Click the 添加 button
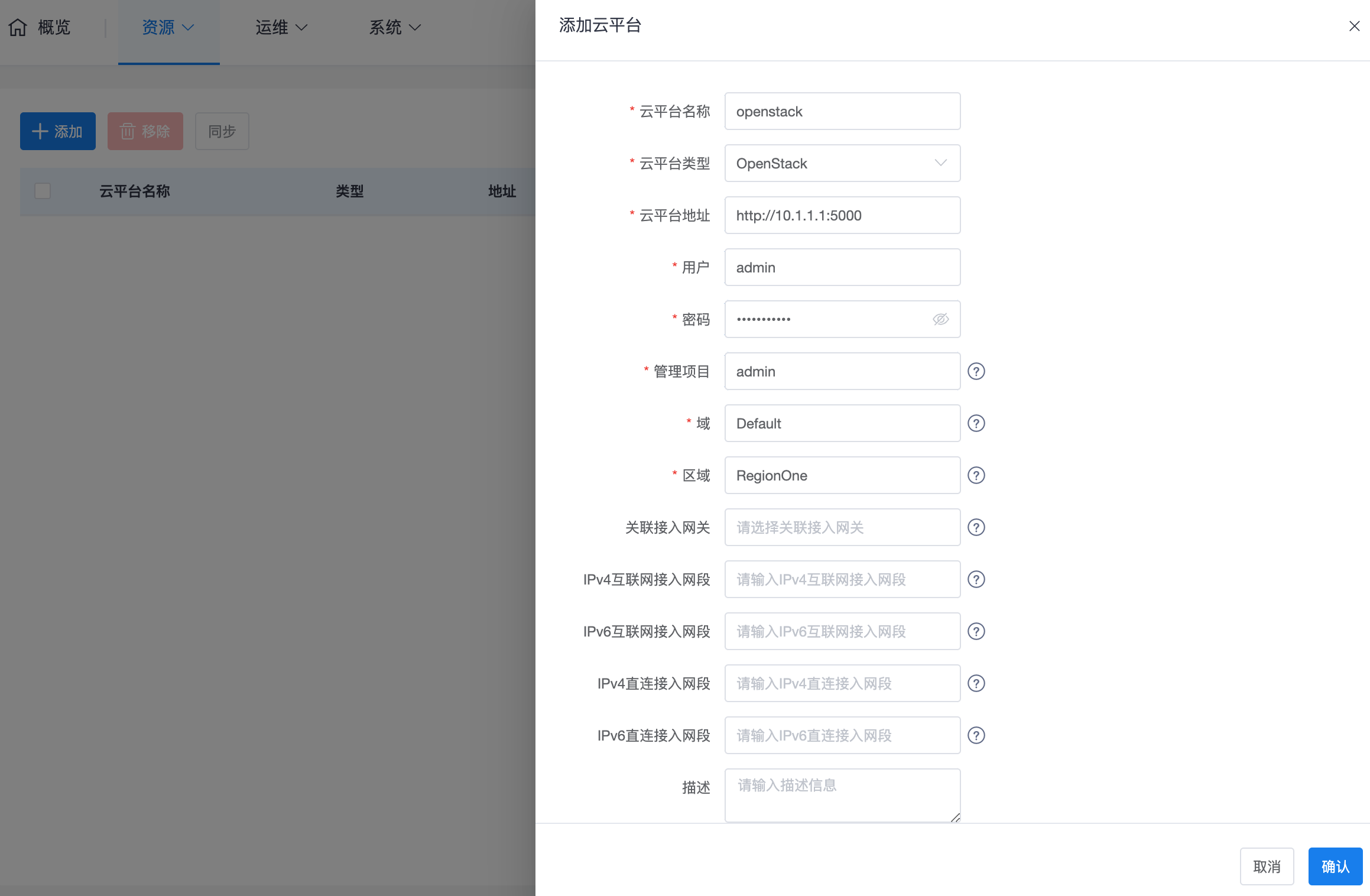Screen dimensions: 1370x896 [58, 131]
